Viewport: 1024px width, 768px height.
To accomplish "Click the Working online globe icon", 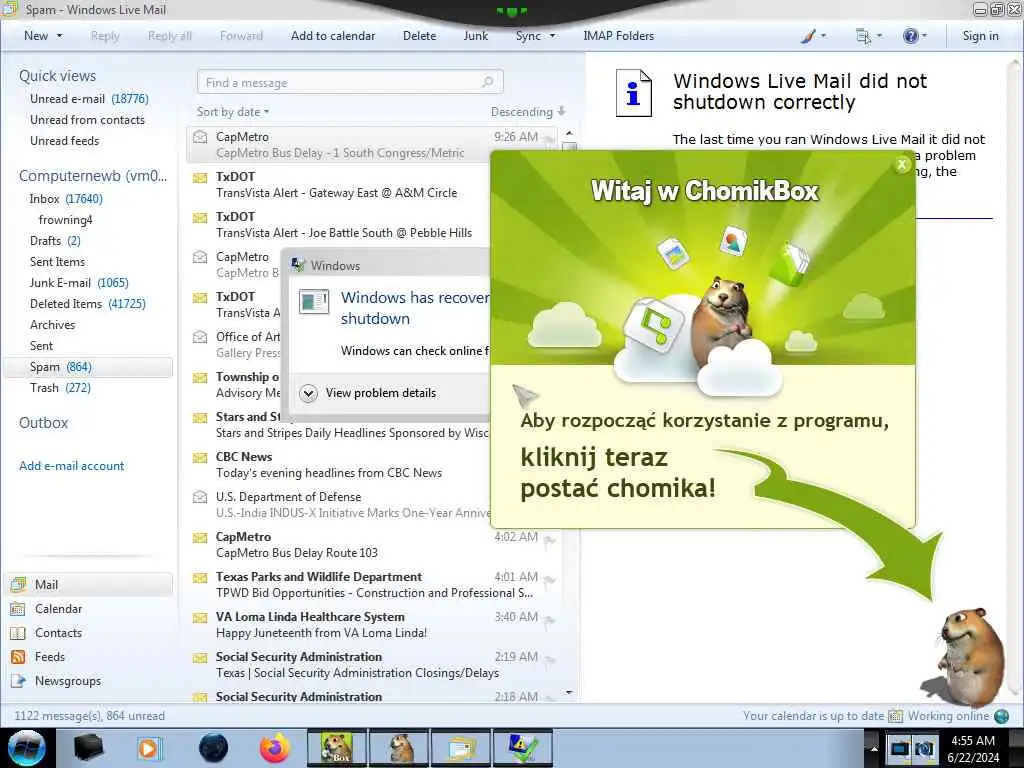I will coord(1002,716).
